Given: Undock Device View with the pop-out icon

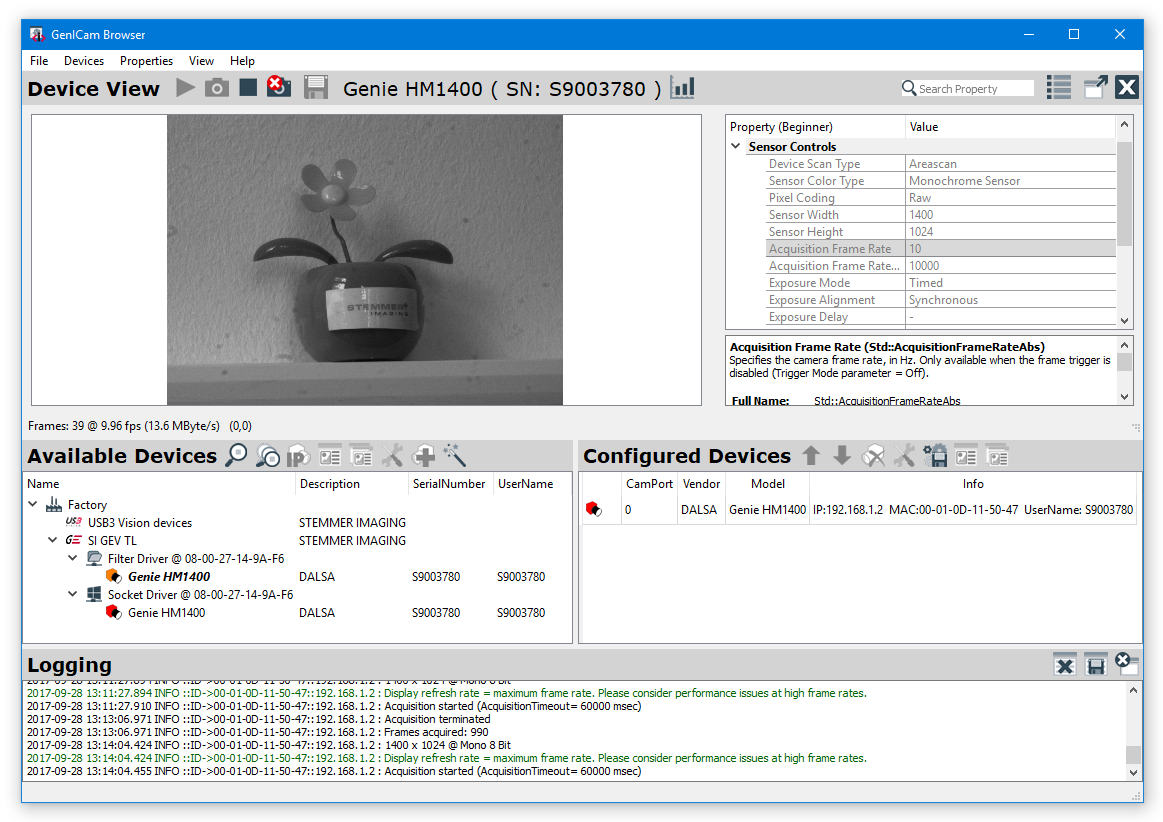Looking at the screenshot, I should (1095, 88).
